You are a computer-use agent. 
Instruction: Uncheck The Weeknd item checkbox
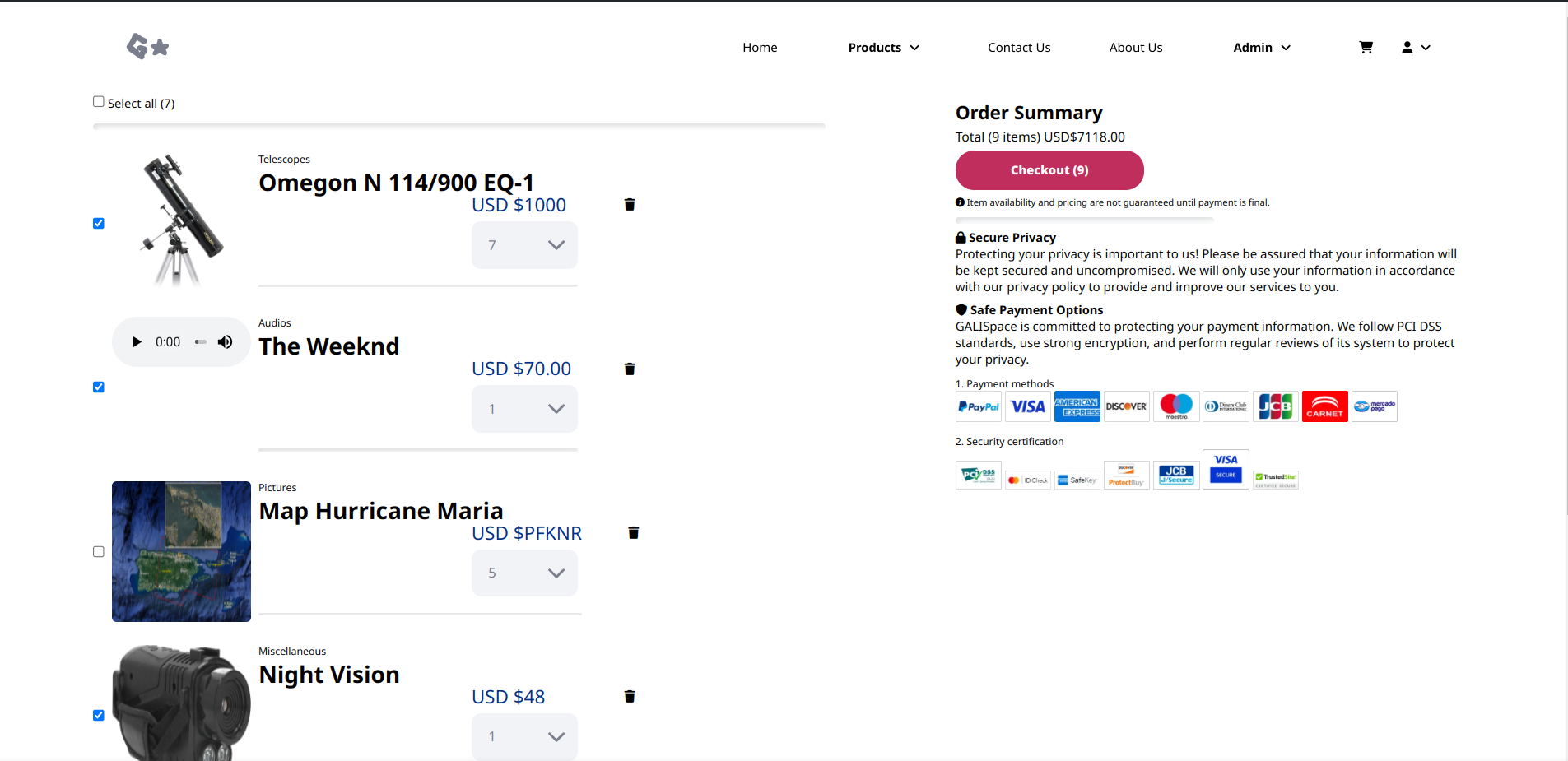[99, 387]
